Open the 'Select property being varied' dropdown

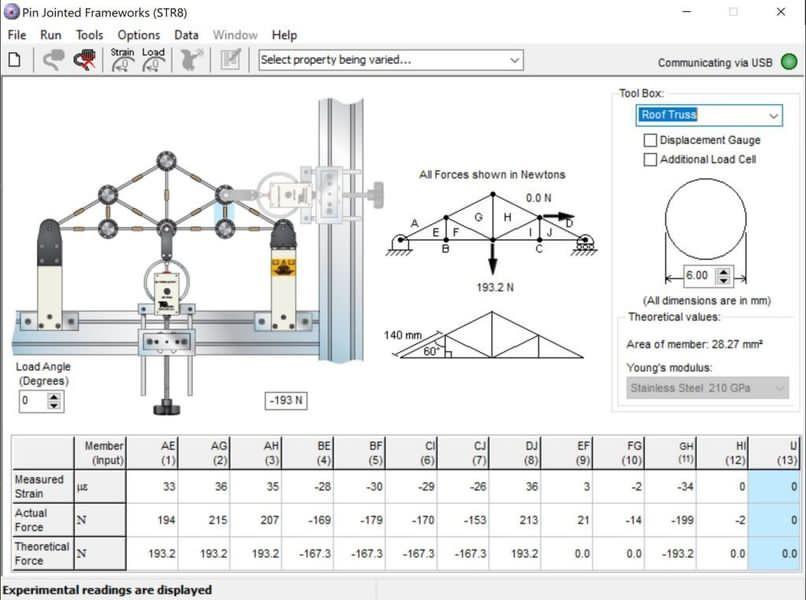point(391,60)
